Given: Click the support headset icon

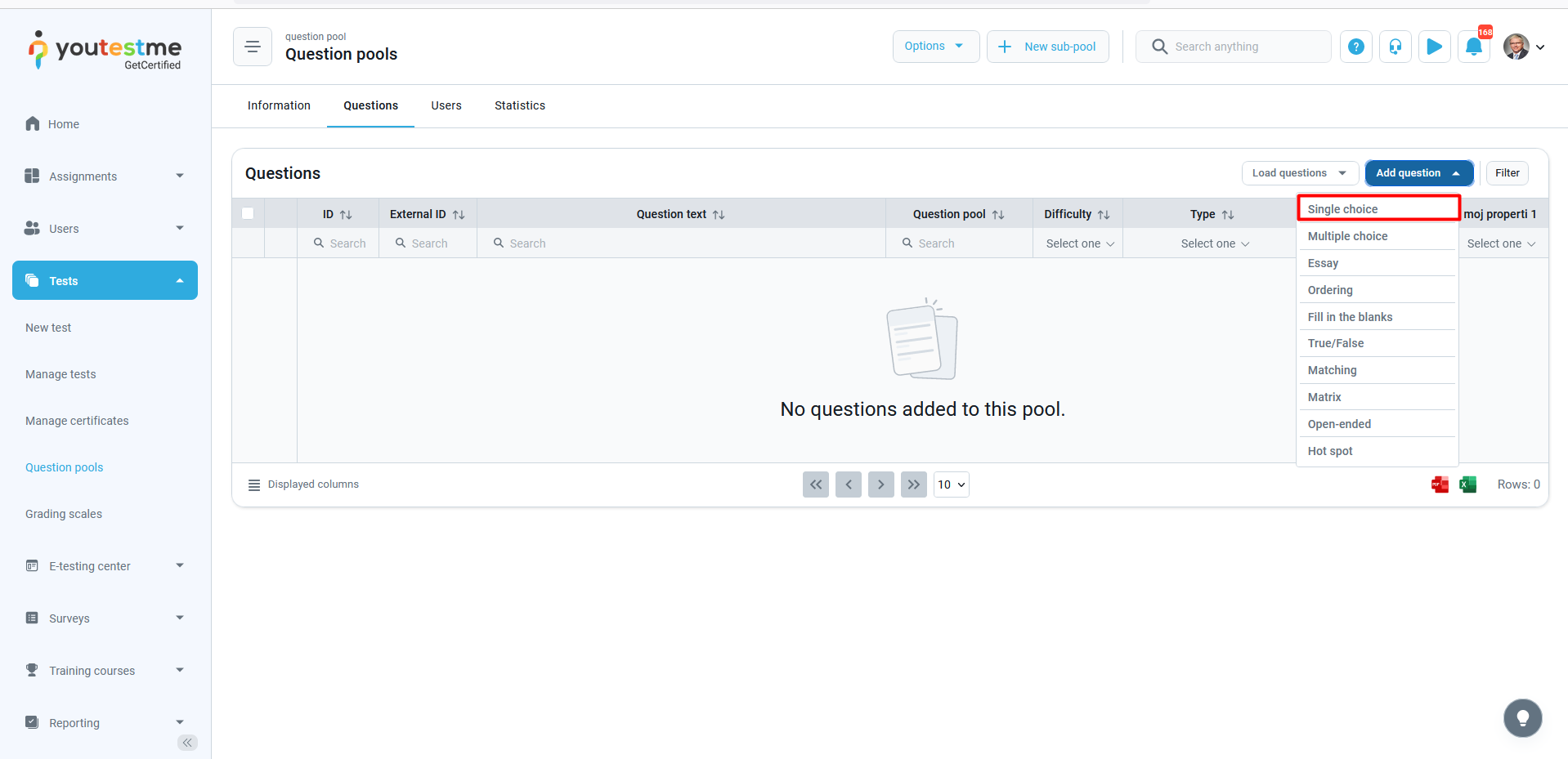Looking at the screenshot, I should pos(1395,47).
